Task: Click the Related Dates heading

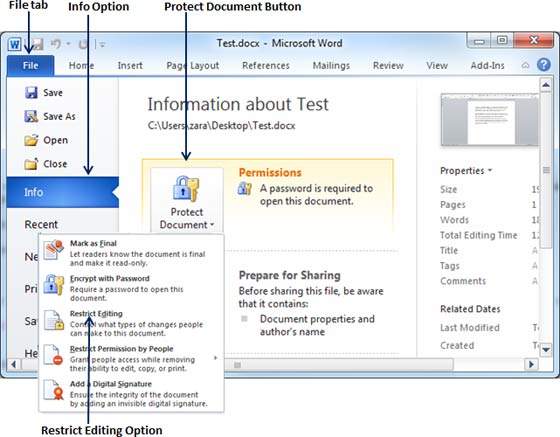Action: (x=470, y=309)
